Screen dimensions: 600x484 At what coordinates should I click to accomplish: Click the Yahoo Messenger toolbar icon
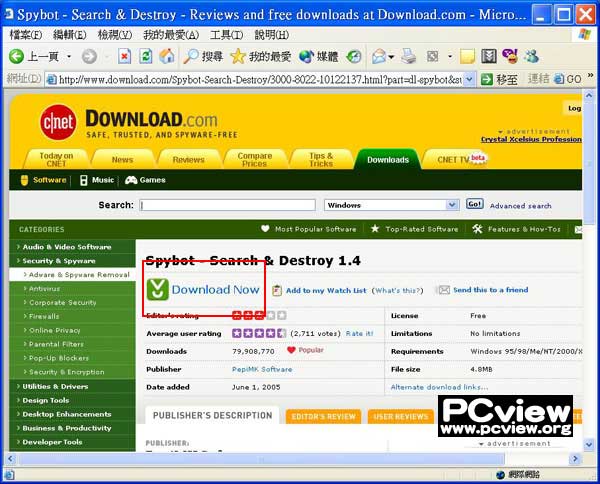(510, 56)
